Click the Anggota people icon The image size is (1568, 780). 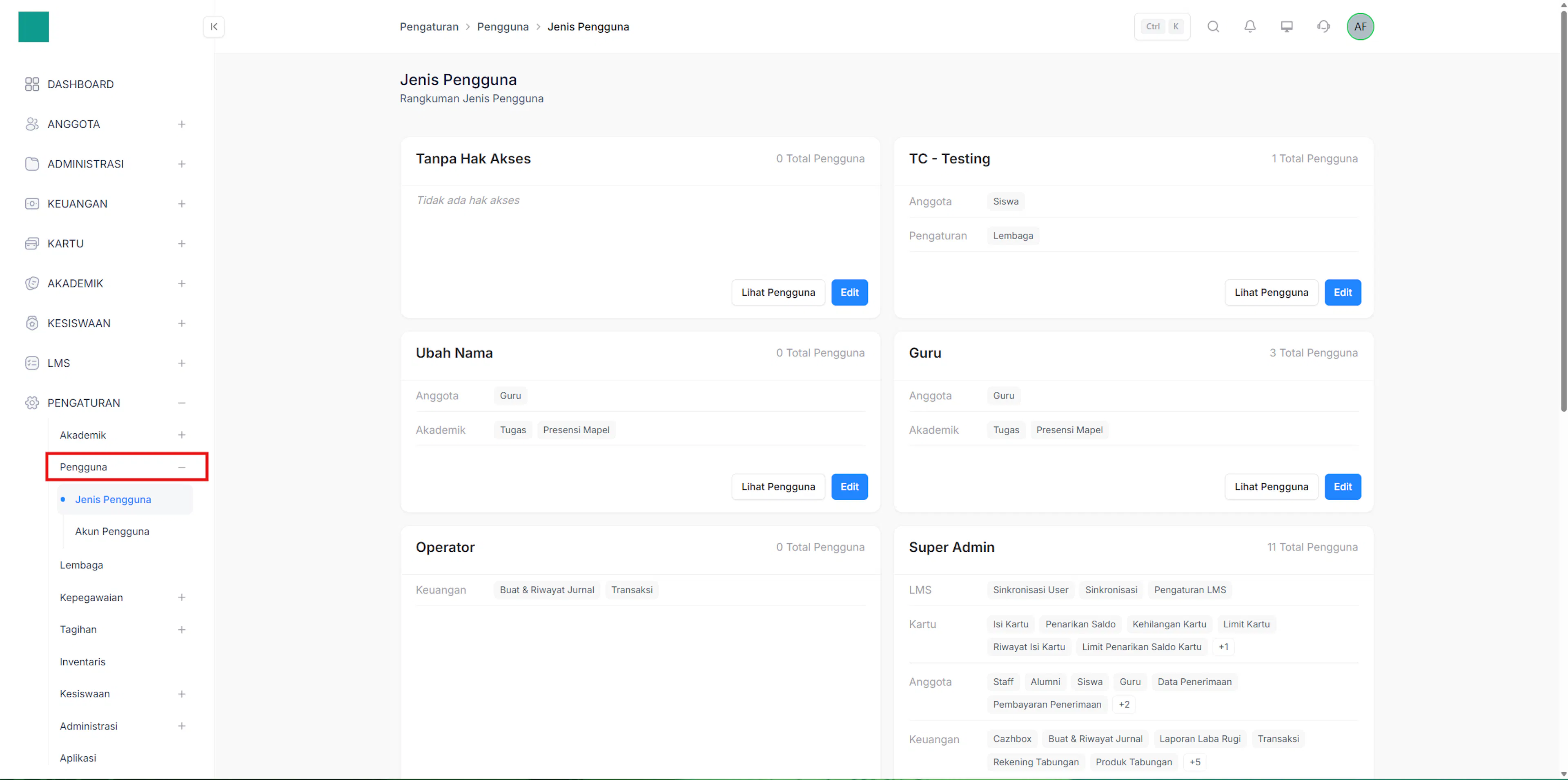coord(32,124)
